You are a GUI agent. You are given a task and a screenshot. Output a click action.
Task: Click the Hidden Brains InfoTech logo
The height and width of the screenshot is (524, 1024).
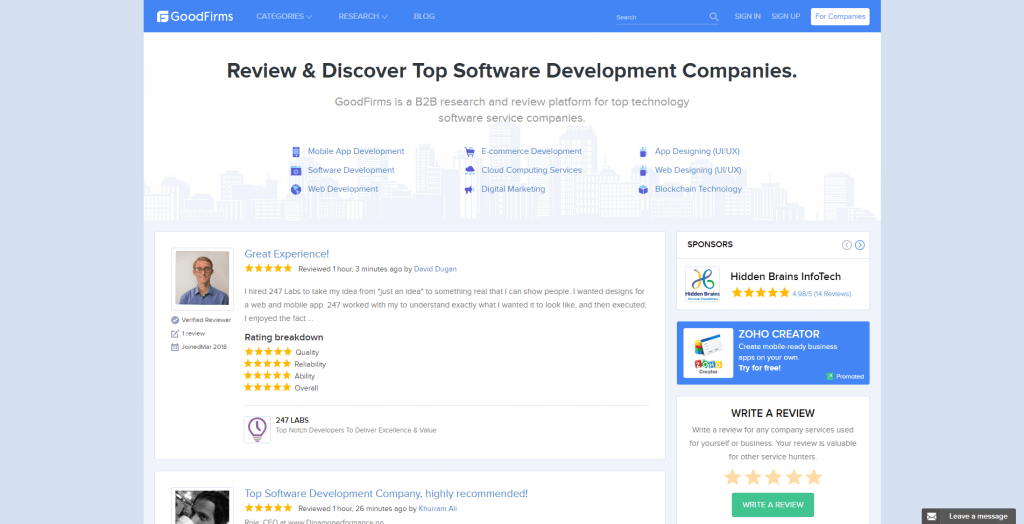click(x=703, y=284)
